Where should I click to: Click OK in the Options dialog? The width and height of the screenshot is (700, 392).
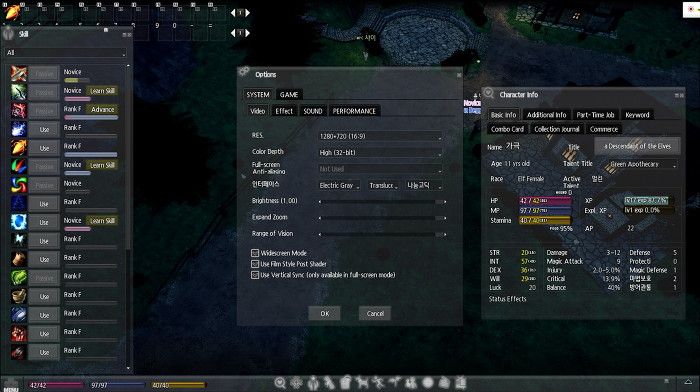tap(325, 313)
